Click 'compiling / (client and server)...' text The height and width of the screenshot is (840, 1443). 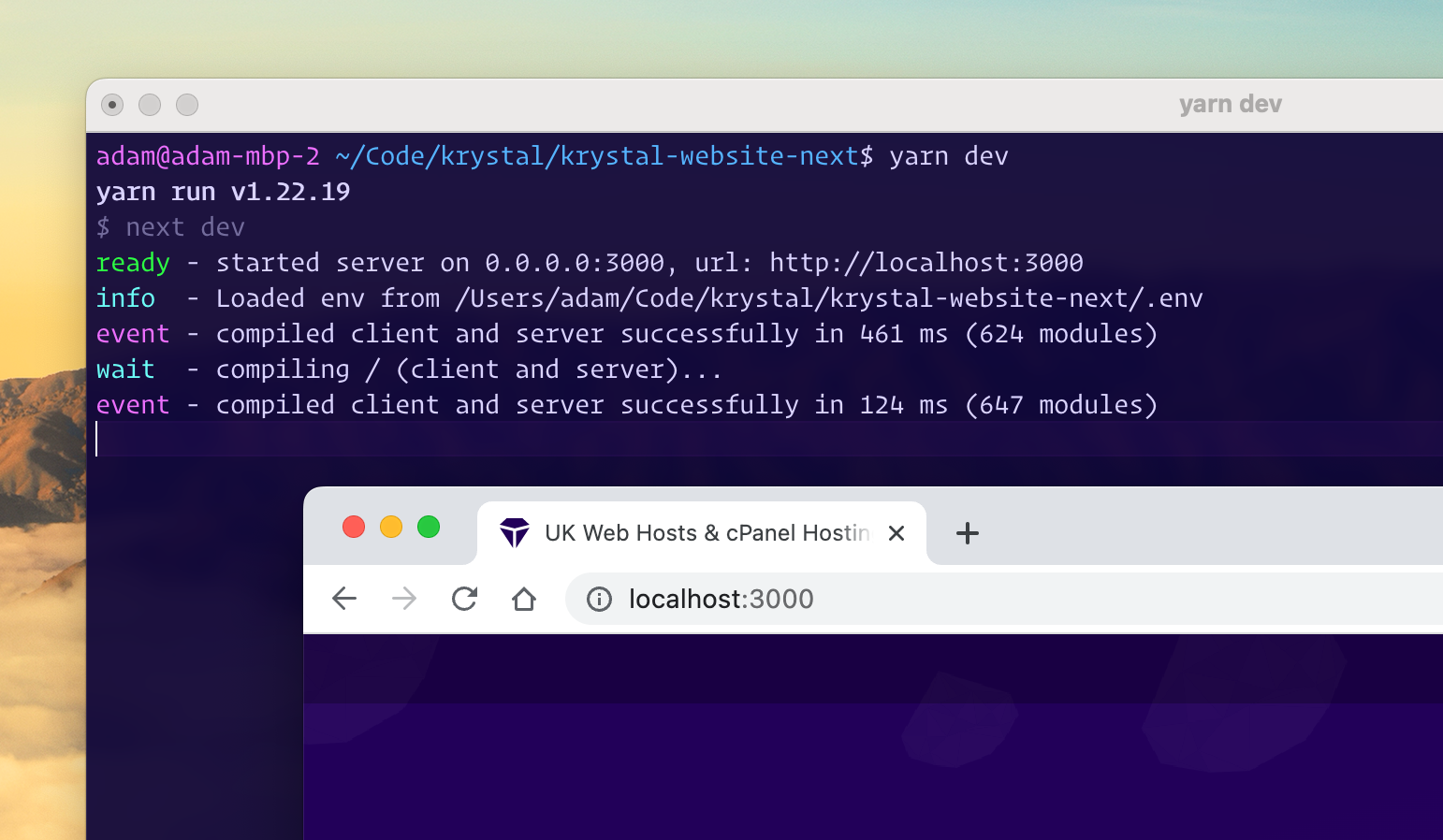469,369
